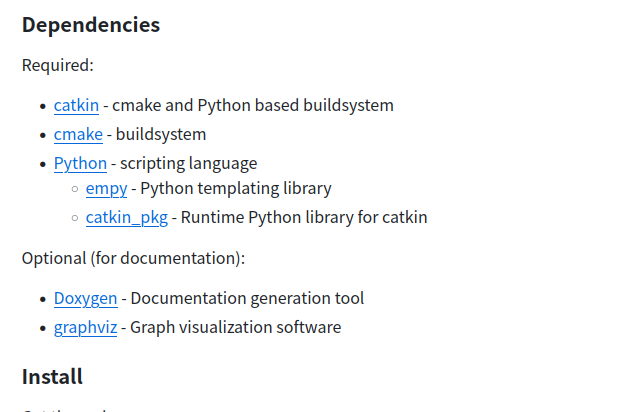The width and height of the screenshot is (644, 412).
Task: Click the hollow bullet beside empy
Action: [75, 189]
